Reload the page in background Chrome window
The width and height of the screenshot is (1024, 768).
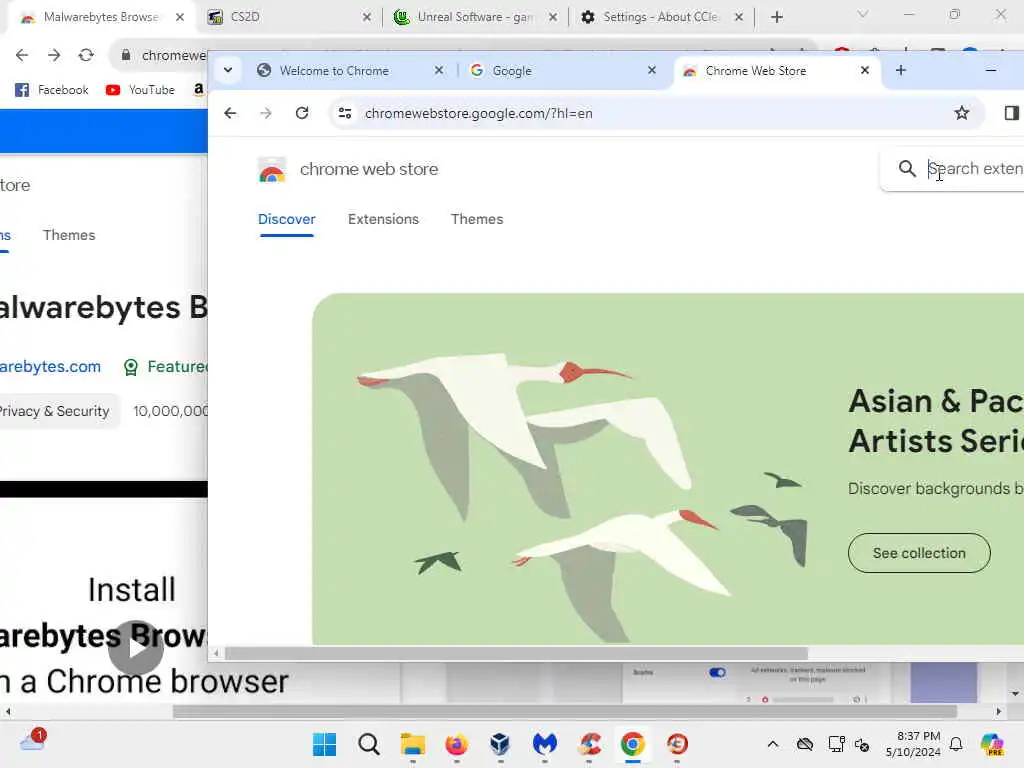point(86,56)
